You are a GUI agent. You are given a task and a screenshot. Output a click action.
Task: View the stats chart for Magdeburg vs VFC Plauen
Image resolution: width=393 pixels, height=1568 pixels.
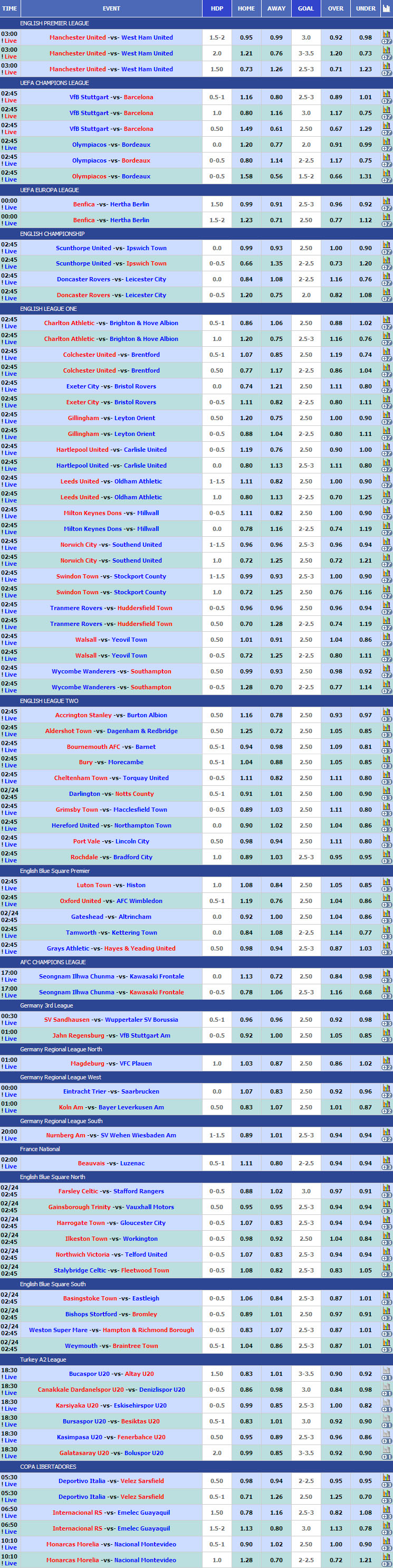(x=386, y=1060)
